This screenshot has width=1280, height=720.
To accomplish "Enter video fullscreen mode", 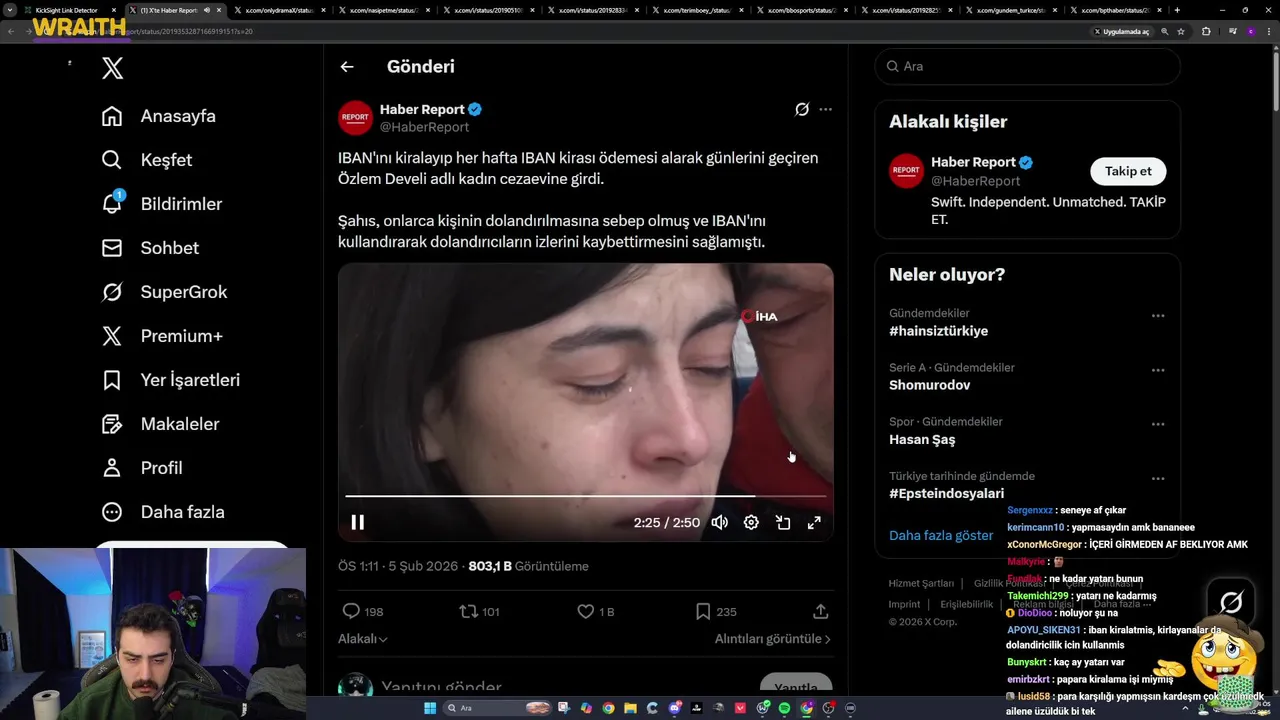I will [x=814, y=522].
